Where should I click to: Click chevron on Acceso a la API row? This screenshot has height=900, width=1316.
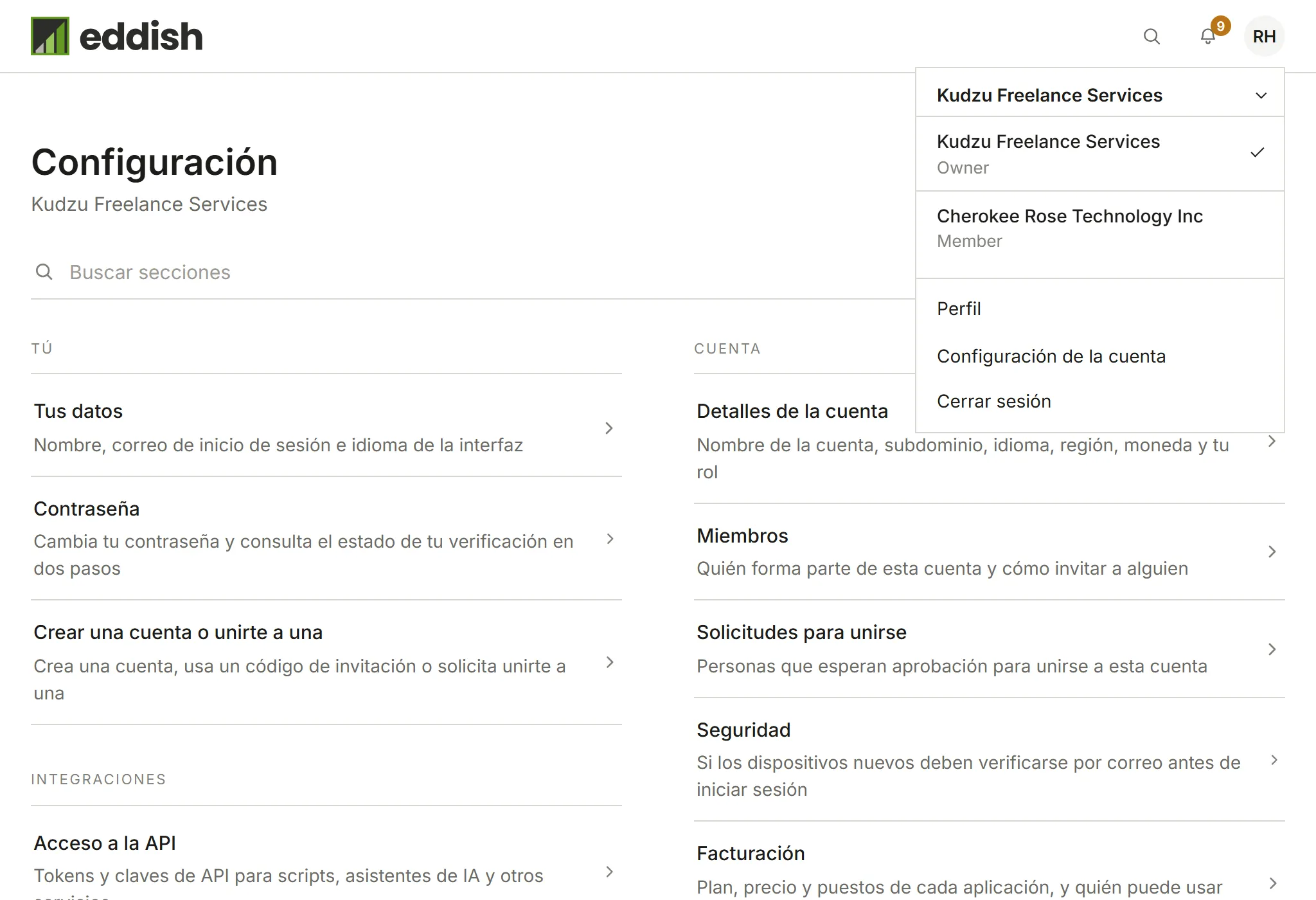(x=610, y=872)
